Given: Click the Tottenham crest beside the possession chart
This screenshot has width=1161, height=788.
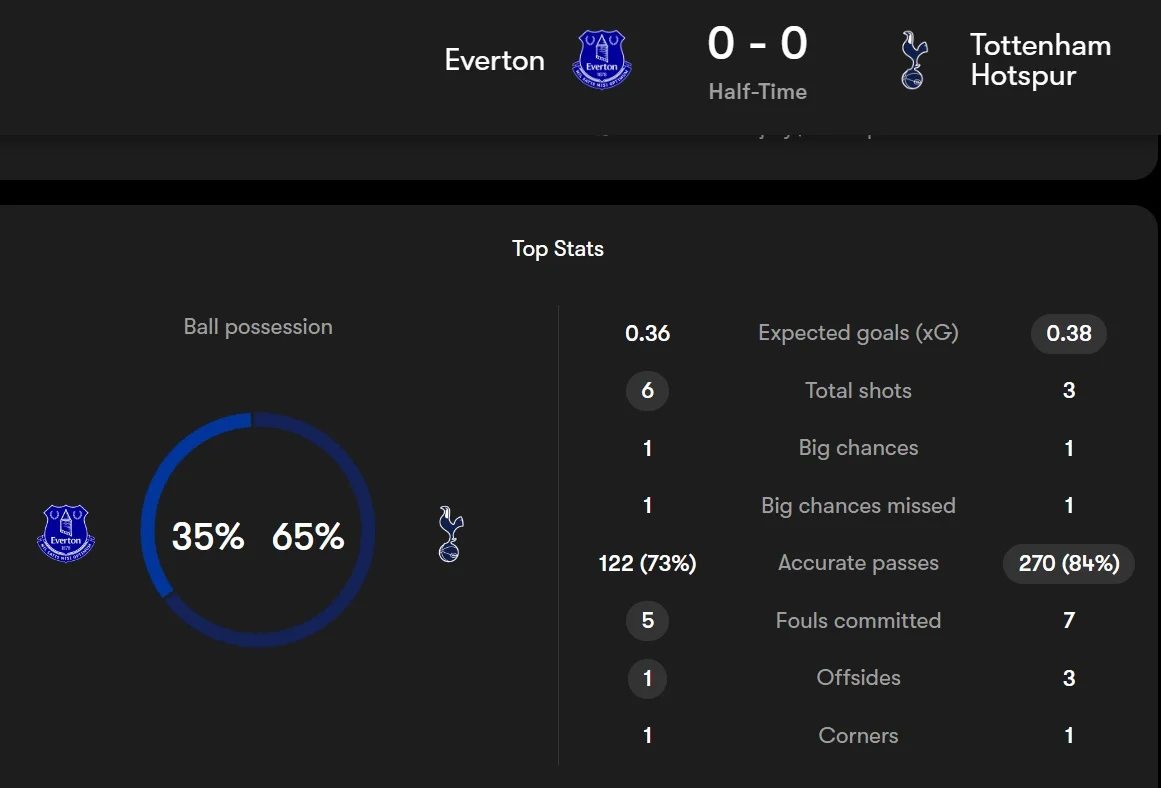Looking at the screenshot, I should coord(451,534).
